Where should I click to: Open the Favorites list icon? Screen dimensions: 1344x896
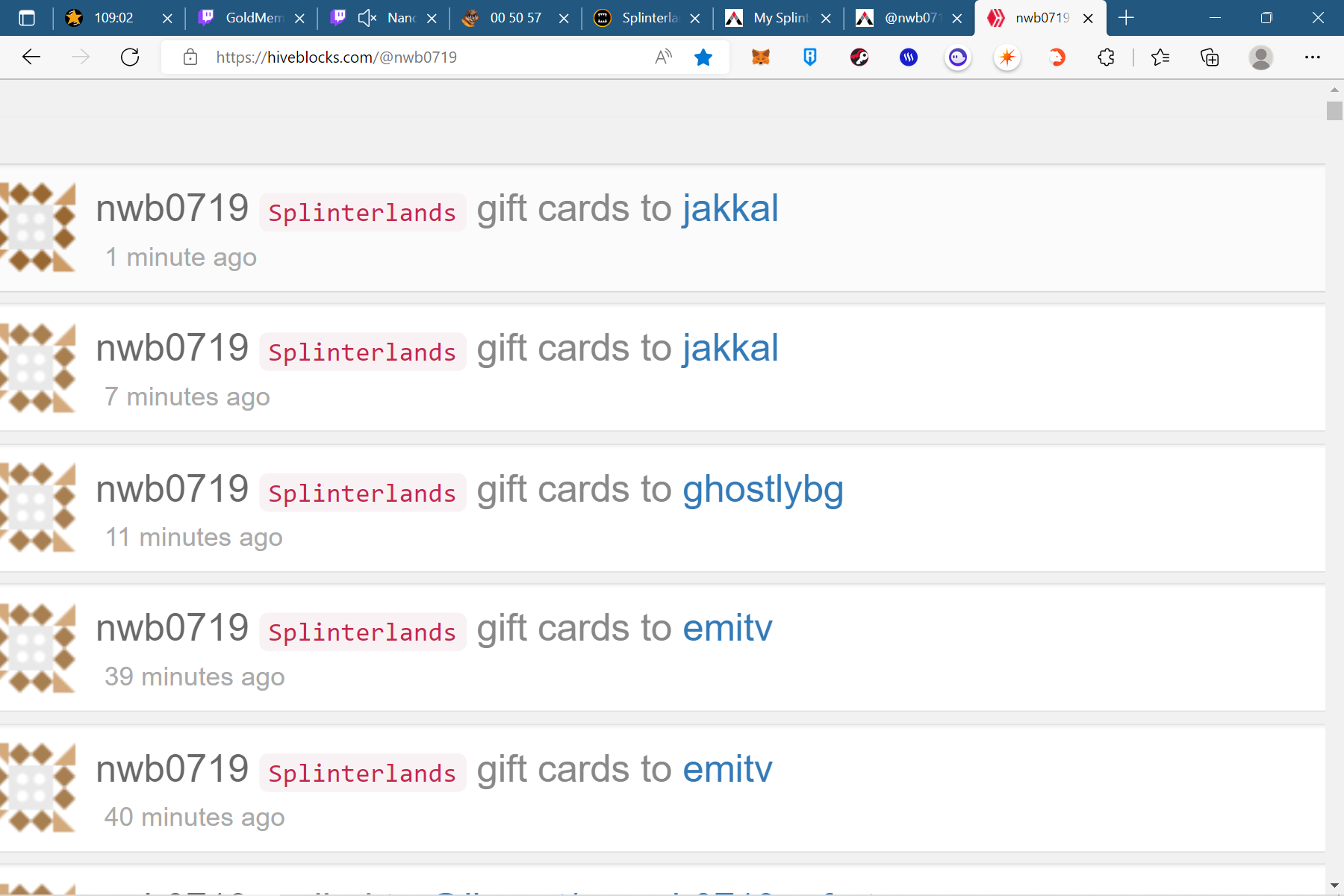click(x=1160, y=57)
